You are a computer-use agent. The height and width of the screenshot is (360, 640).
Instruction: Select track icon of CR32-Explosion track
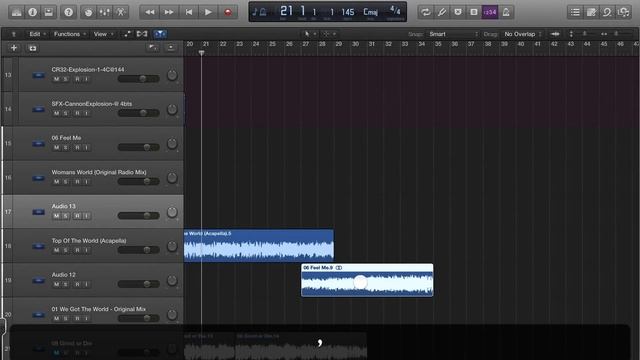38,76
